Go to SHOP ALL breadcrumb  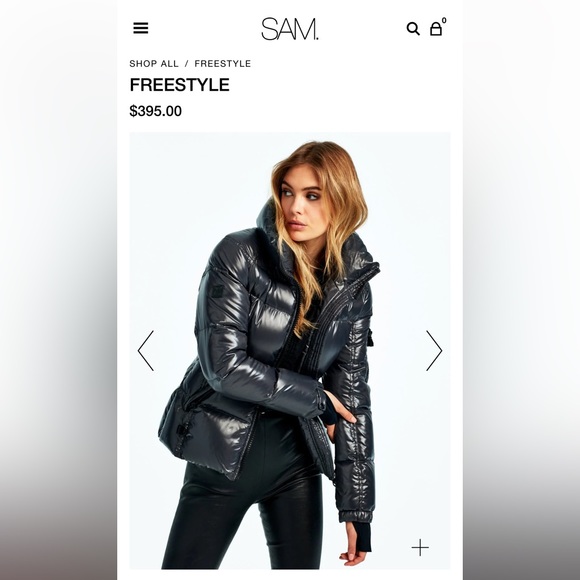click(x=154, y=64)
